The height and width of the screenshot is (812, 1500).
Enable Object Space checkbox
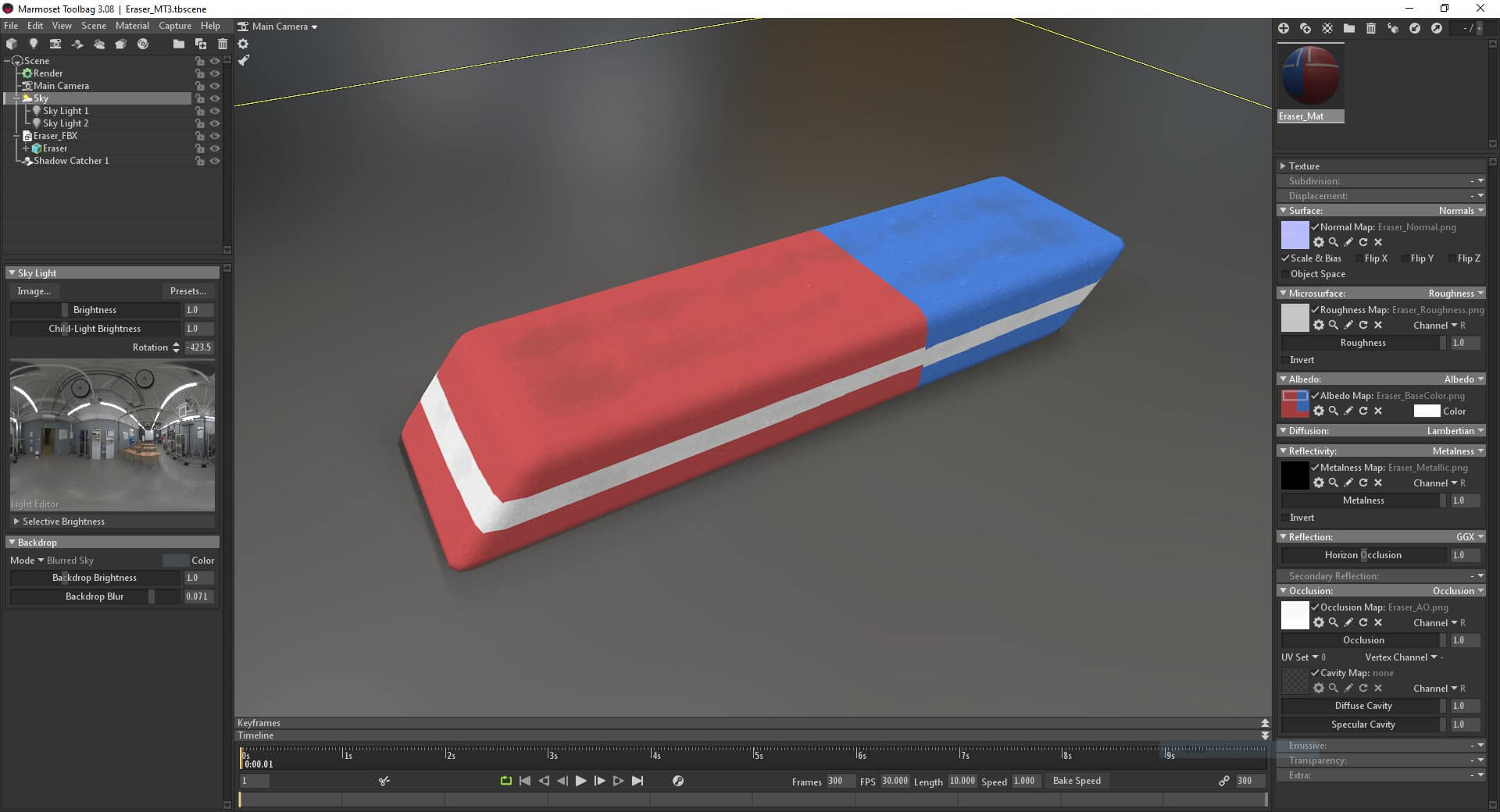[x=1285, y=274]
